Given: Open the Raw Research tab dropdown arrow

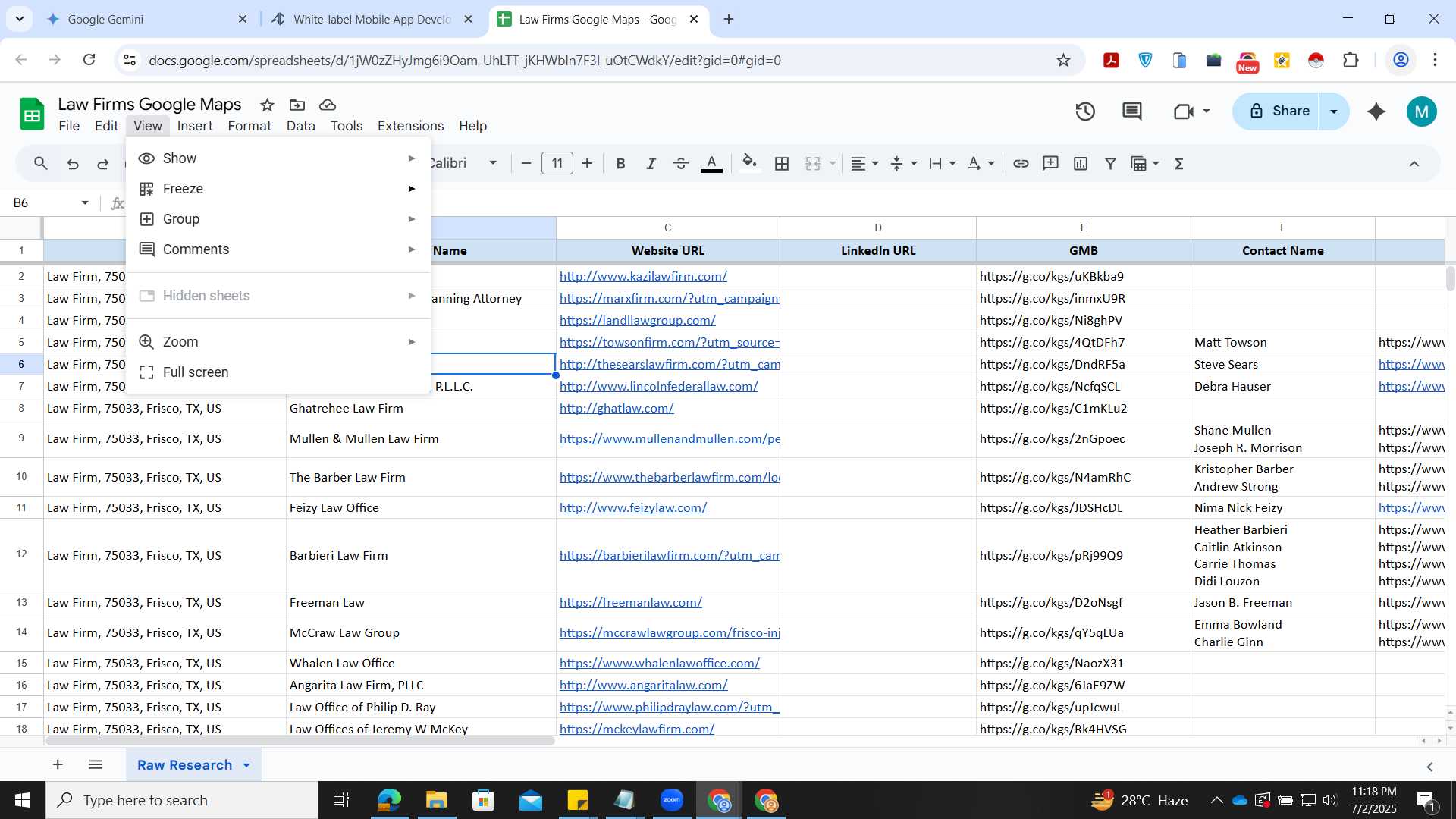Looking at the screenshot, I should [x=246, y=765].
